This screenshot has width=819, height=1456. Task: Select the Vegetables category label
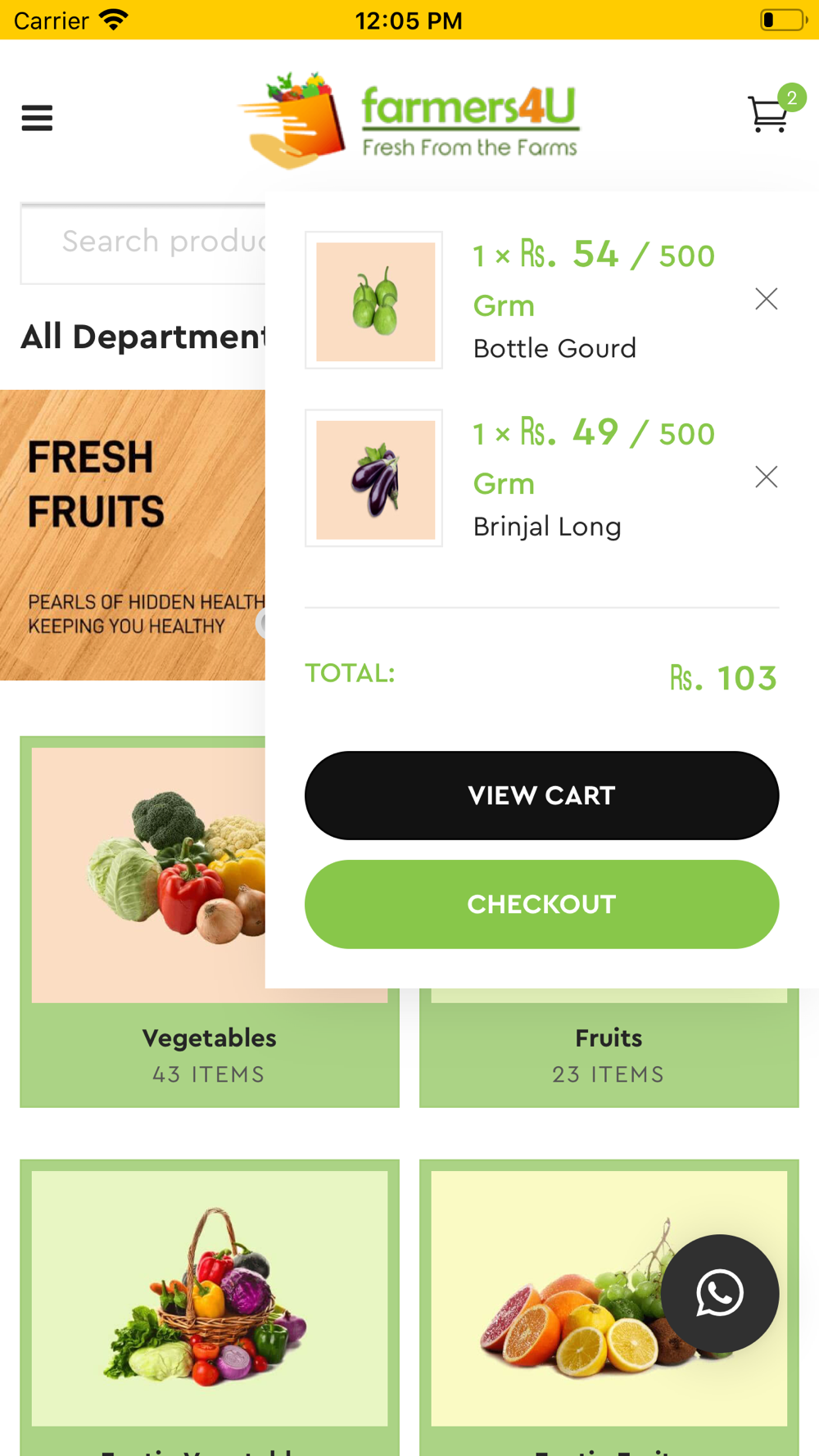pos(209,1038)
